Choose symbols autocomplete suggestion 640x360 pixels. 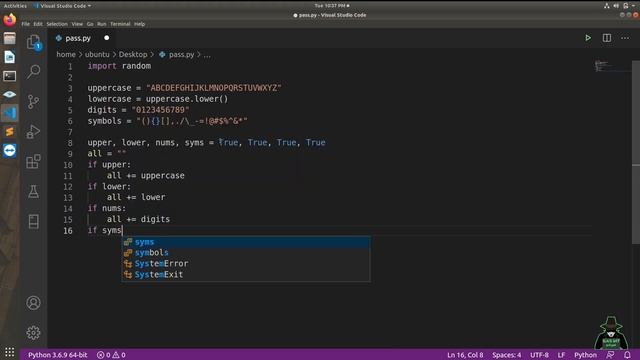[246, 253]
